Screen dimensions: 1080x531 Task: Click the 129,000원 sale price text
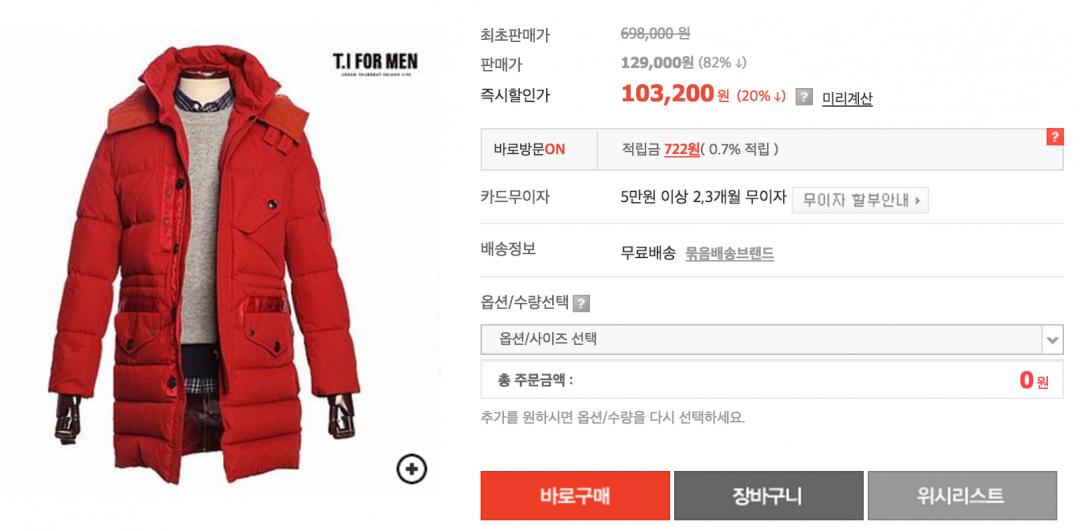[657, 63]
